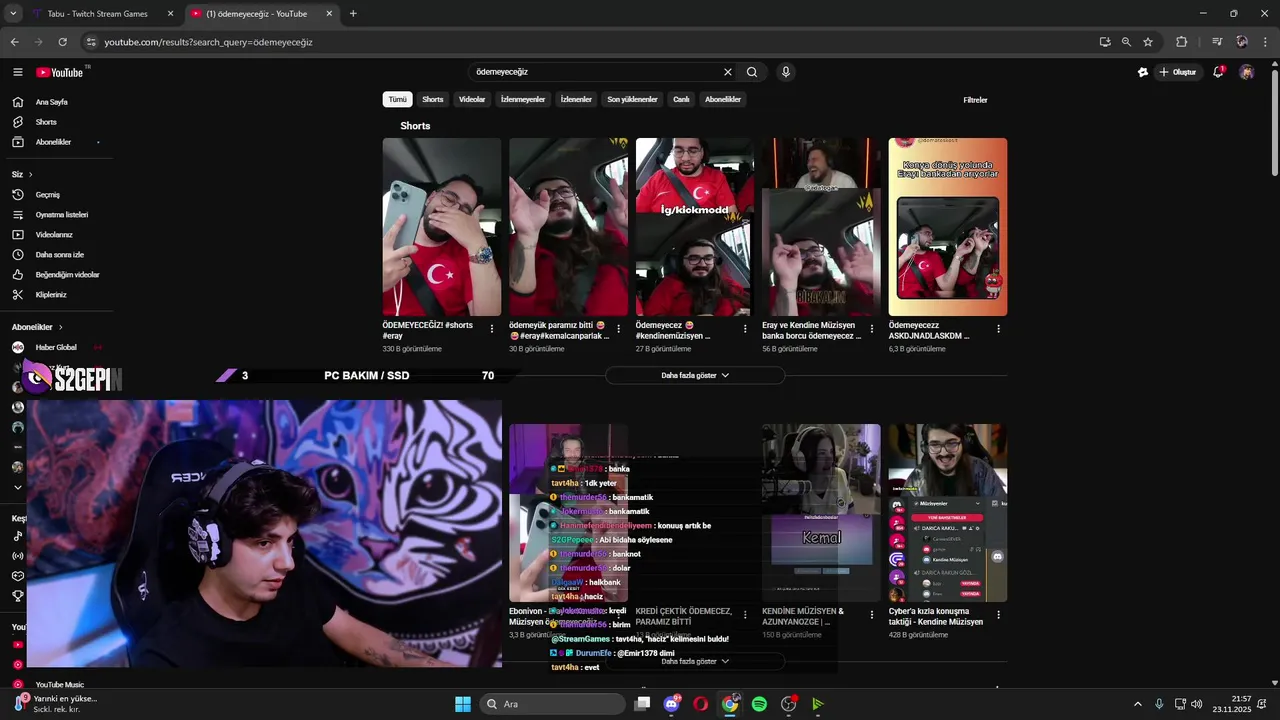Open Ana Sayfa in sidebar
Screen dimensions: 1280x720
pyautogui.click(x=54, y=102)
